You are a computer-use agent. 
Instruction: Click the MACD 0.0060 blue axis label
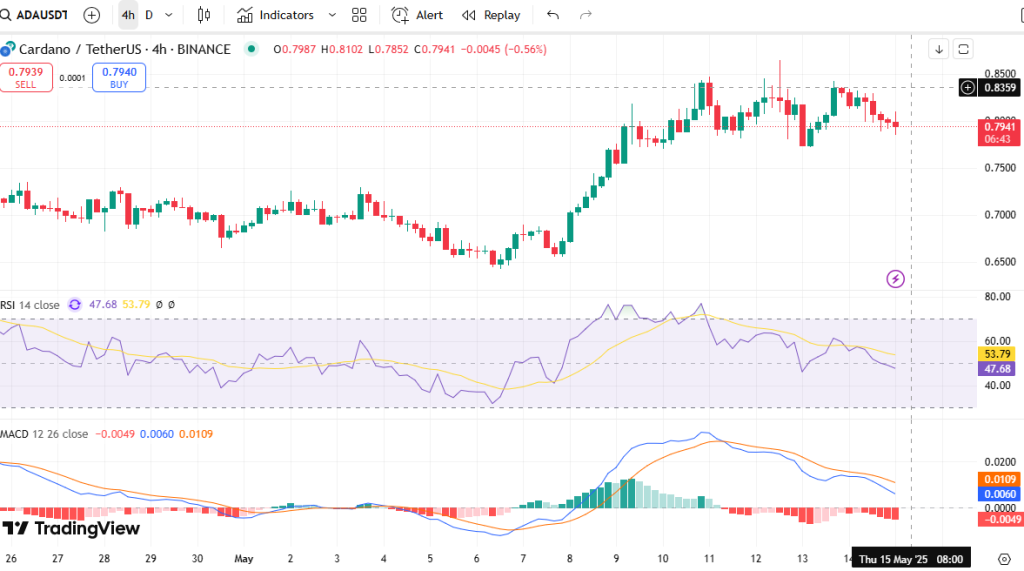click(999, 494)
